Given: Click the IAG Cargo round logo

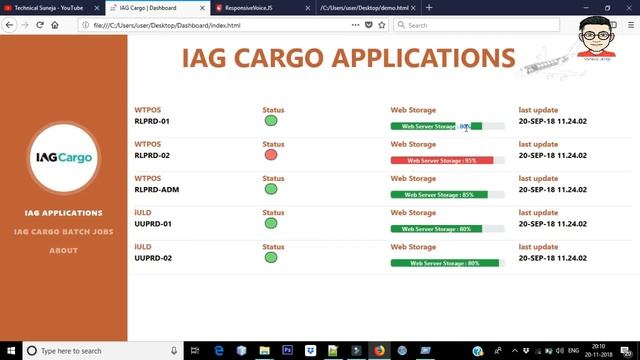Looking at the screenshot, I should [x=63, y=158].
